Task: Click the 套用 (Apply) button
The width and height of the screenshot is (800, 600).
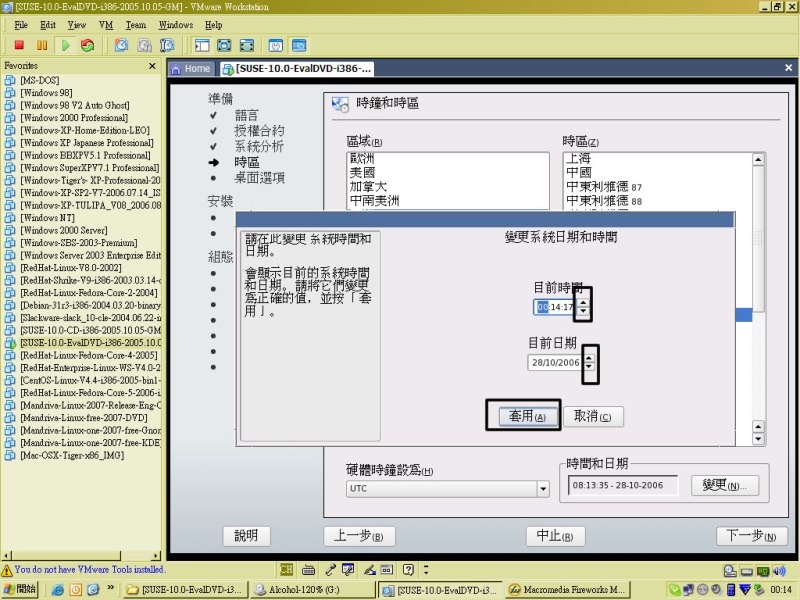Action: click(x=527, y=417)
